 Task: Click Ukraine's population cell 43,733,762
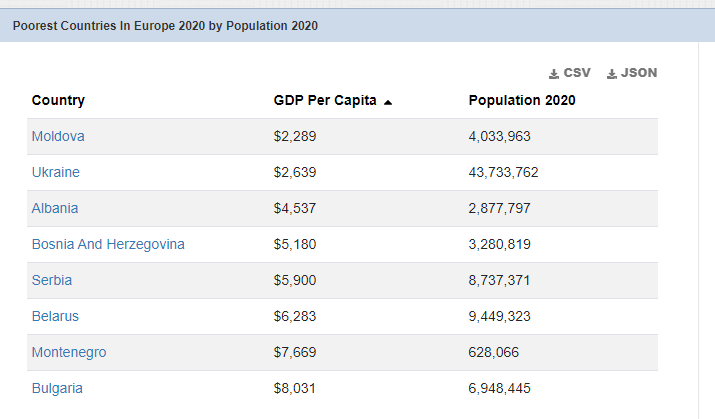pos(503,172)
